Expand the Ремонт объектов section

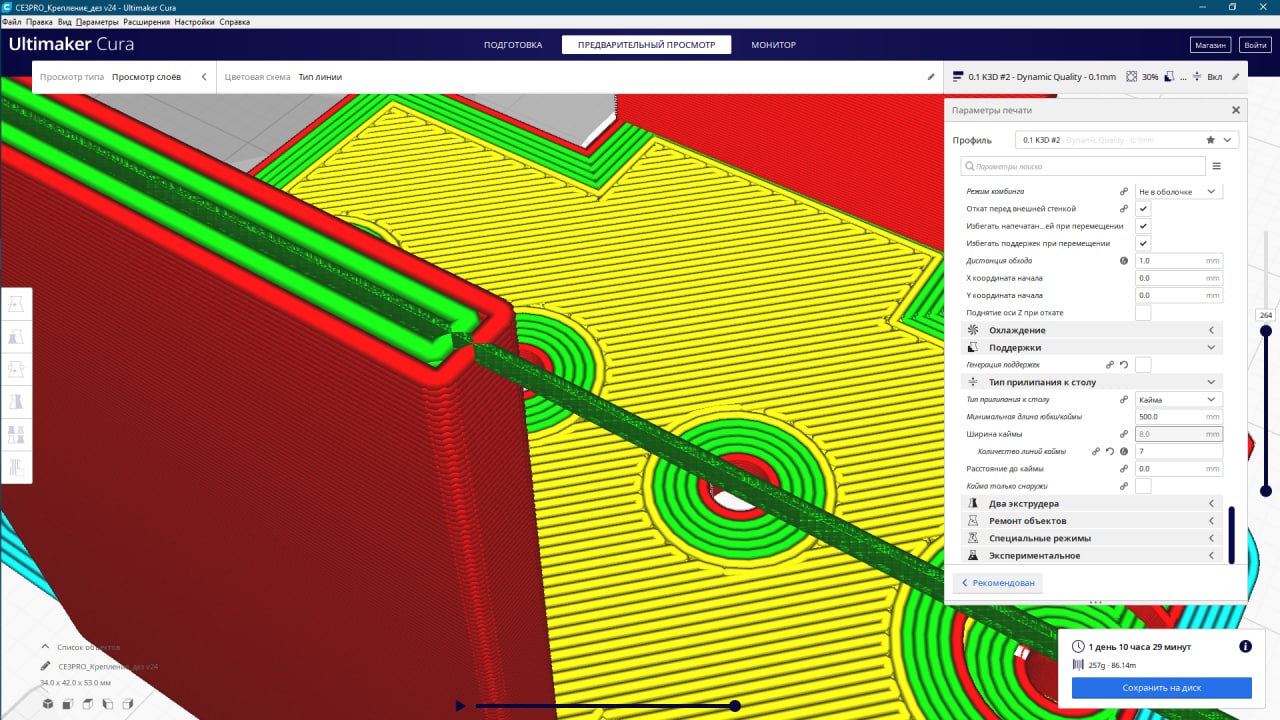click(x=1092, y=521)
